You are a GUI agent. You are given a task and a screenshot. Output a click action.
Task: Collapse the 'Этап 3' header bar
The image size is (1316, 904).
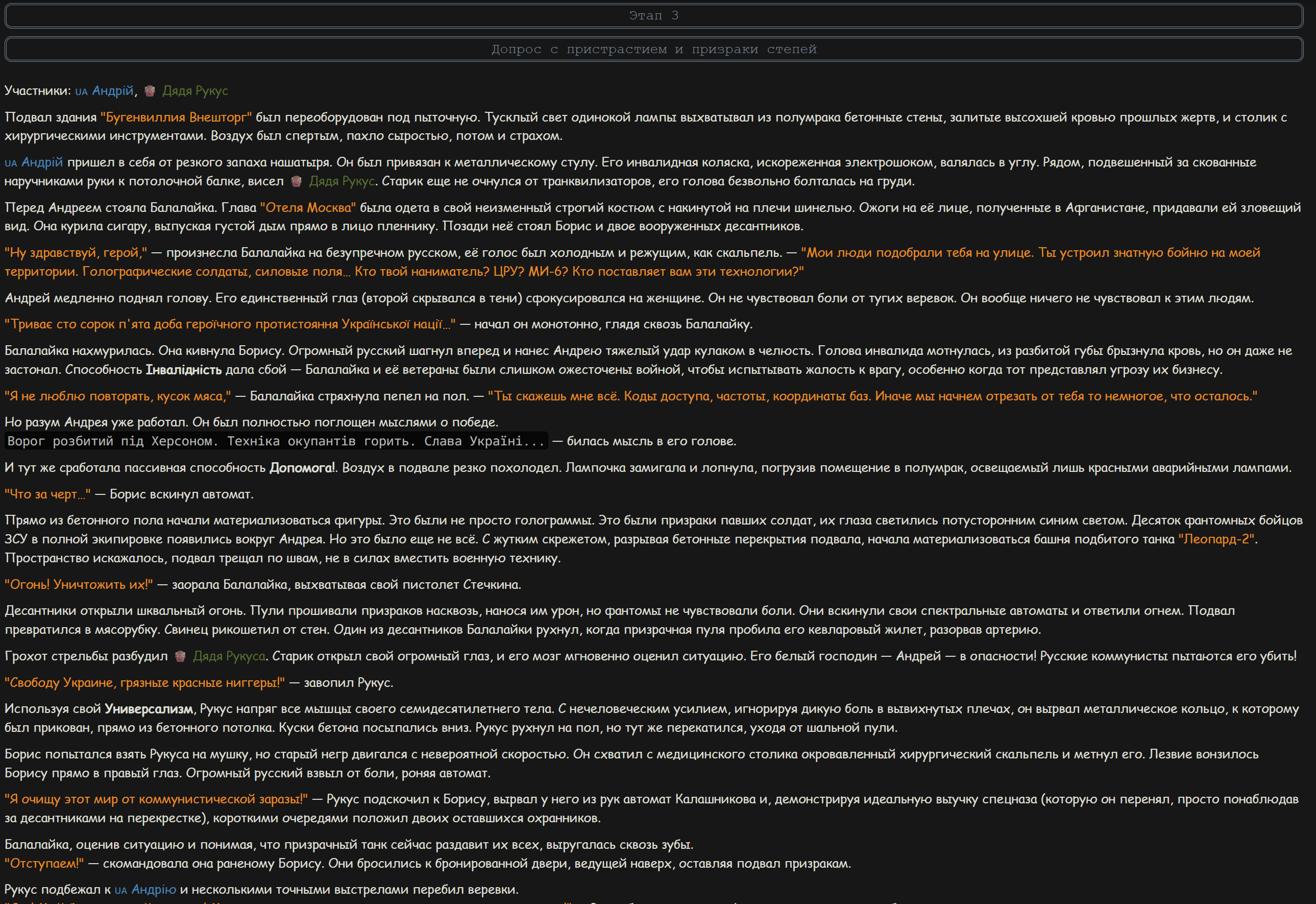(654, 16)
